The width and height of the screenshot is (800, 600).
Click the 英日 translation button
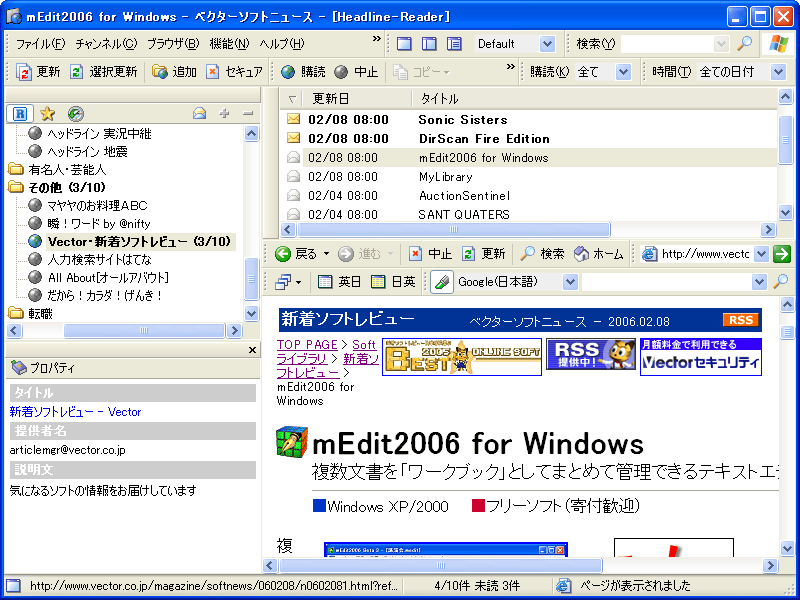tap(339, 282)
